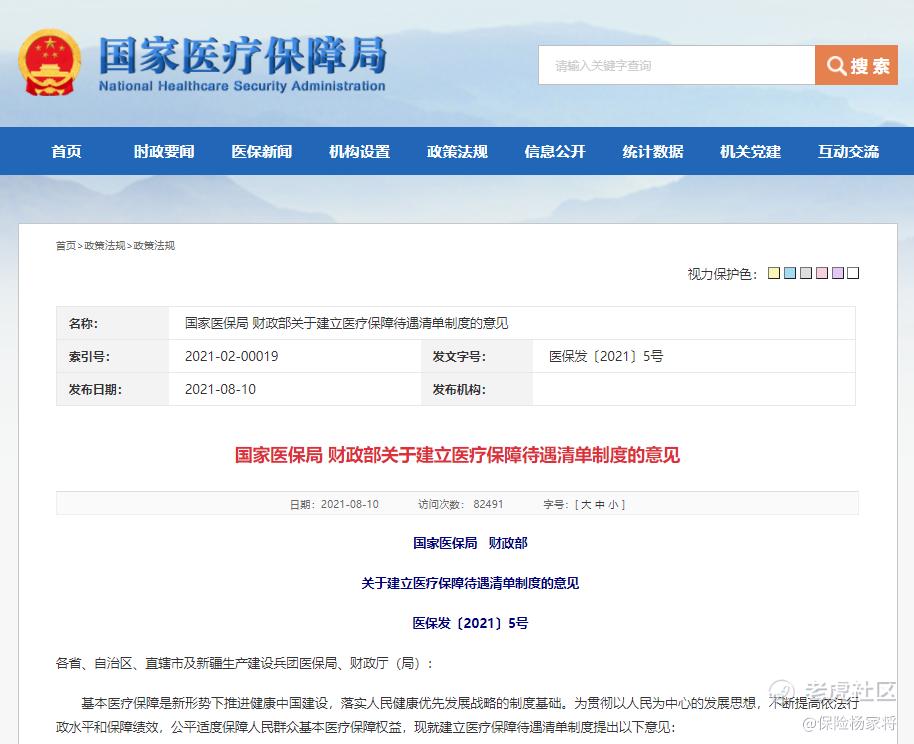The width and height of the screenshot is (914, 744).
Task: Click the 字号 label in info bar
Action: pyautogui.click(x=556, y=504)
